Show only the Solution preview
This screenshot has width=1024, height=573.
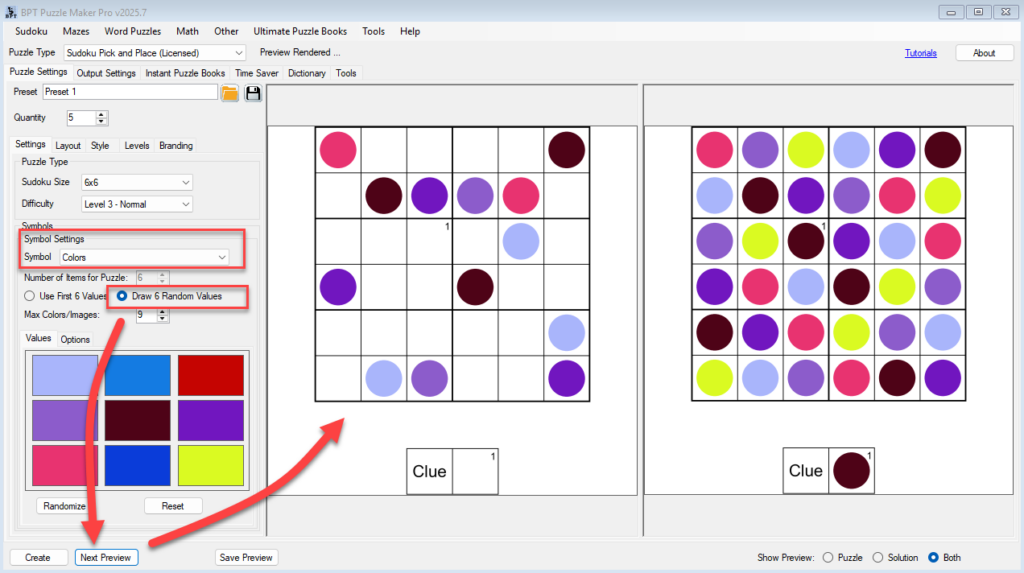click(879, 557)
